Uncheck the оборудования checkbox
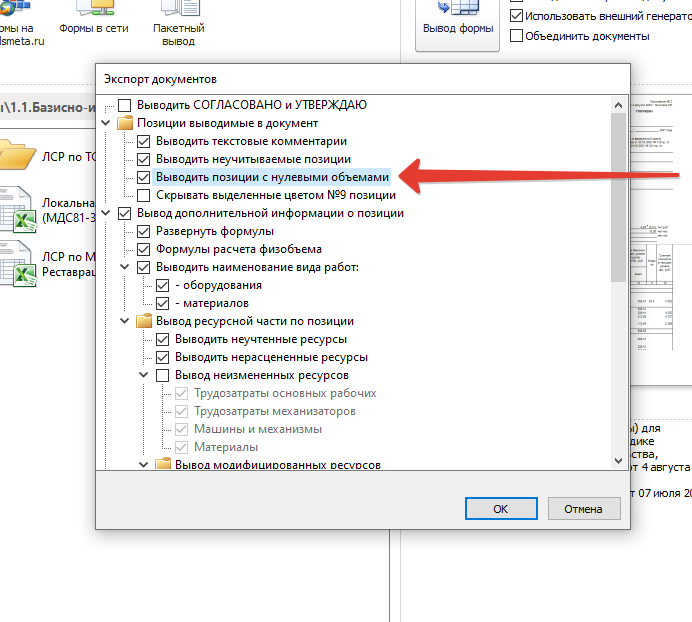Image resolution: width=692 pixels, height=622 pixels. 162,285
